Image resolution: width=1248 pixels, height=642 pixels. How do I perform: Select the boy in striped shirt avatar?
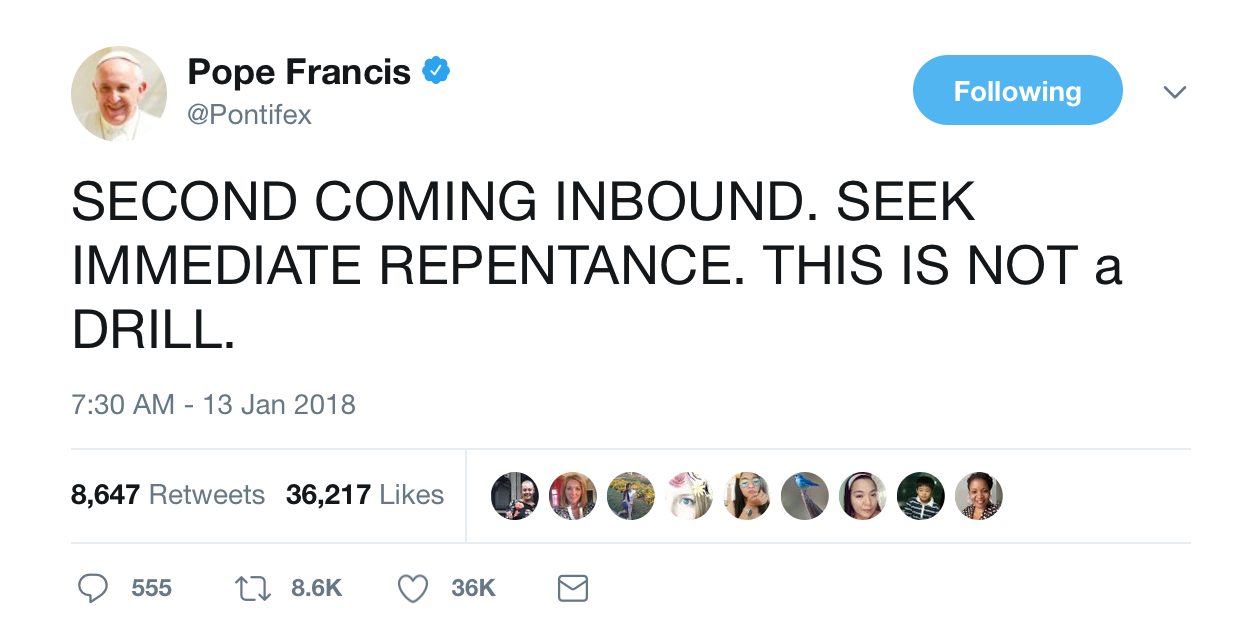coord(921,496)
